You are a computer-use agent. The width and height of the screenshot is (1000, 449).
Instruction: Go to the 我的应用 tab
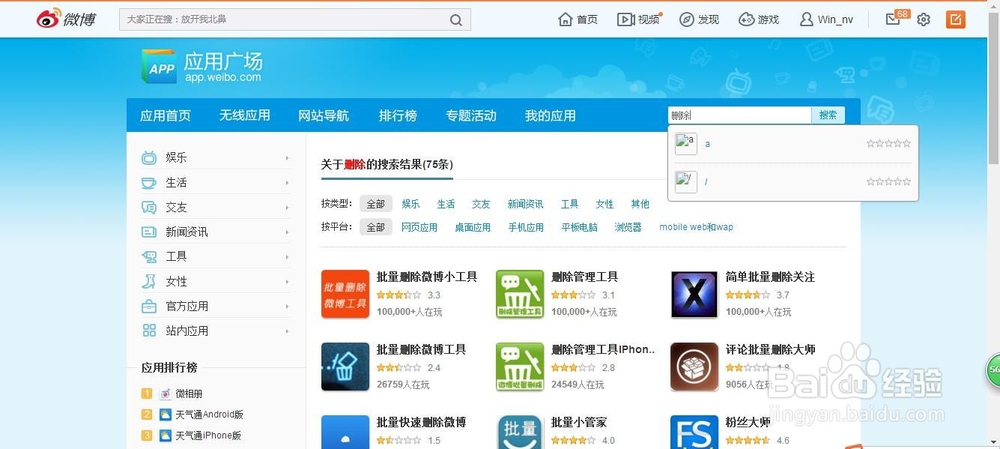[x=550, y=115]
